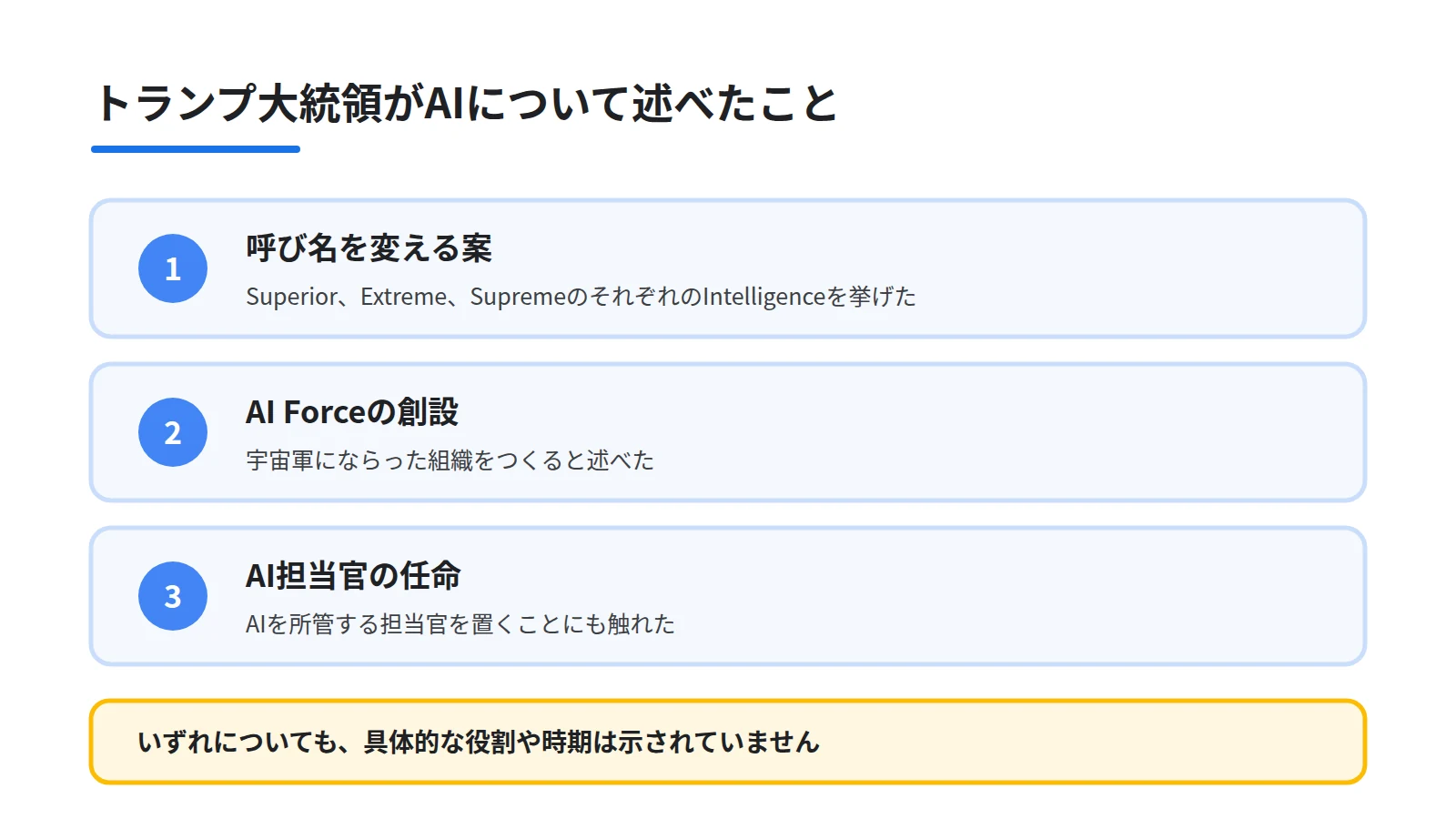Select the third card's empty right area

pos(1019,596)
